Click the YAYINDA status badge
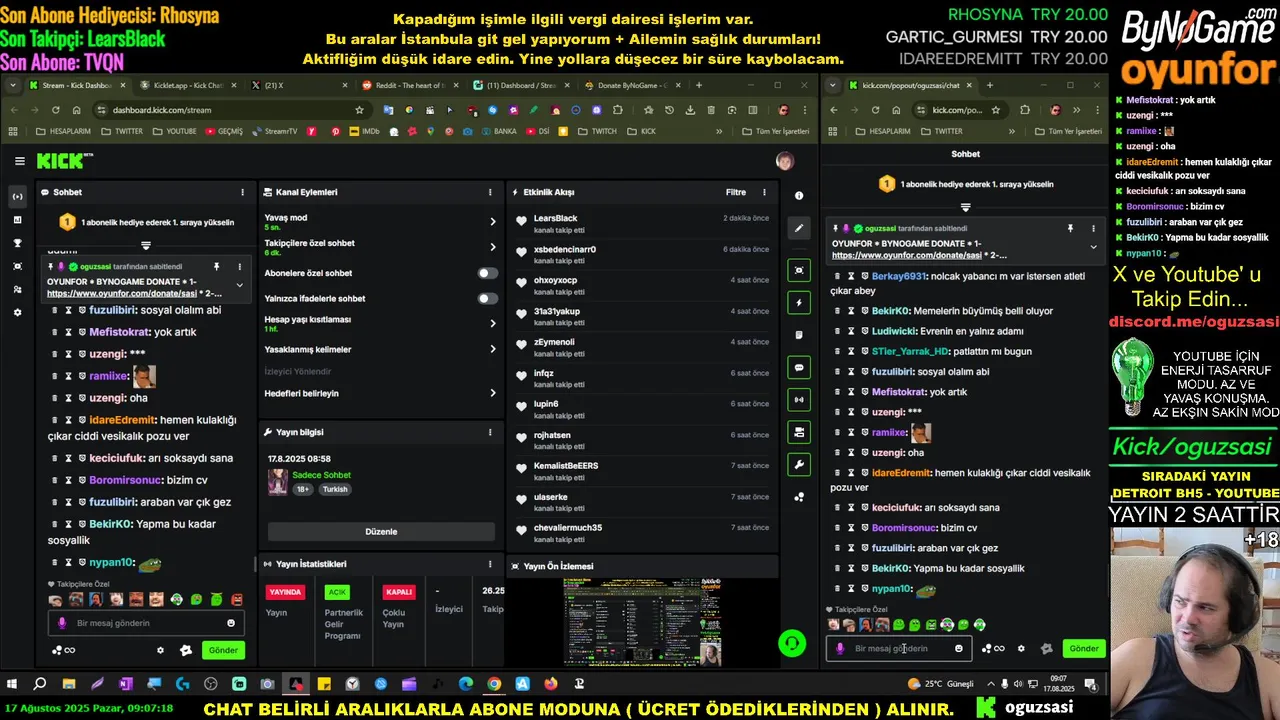The height and width of the screenshot is (720, 1280). (285, 592)
